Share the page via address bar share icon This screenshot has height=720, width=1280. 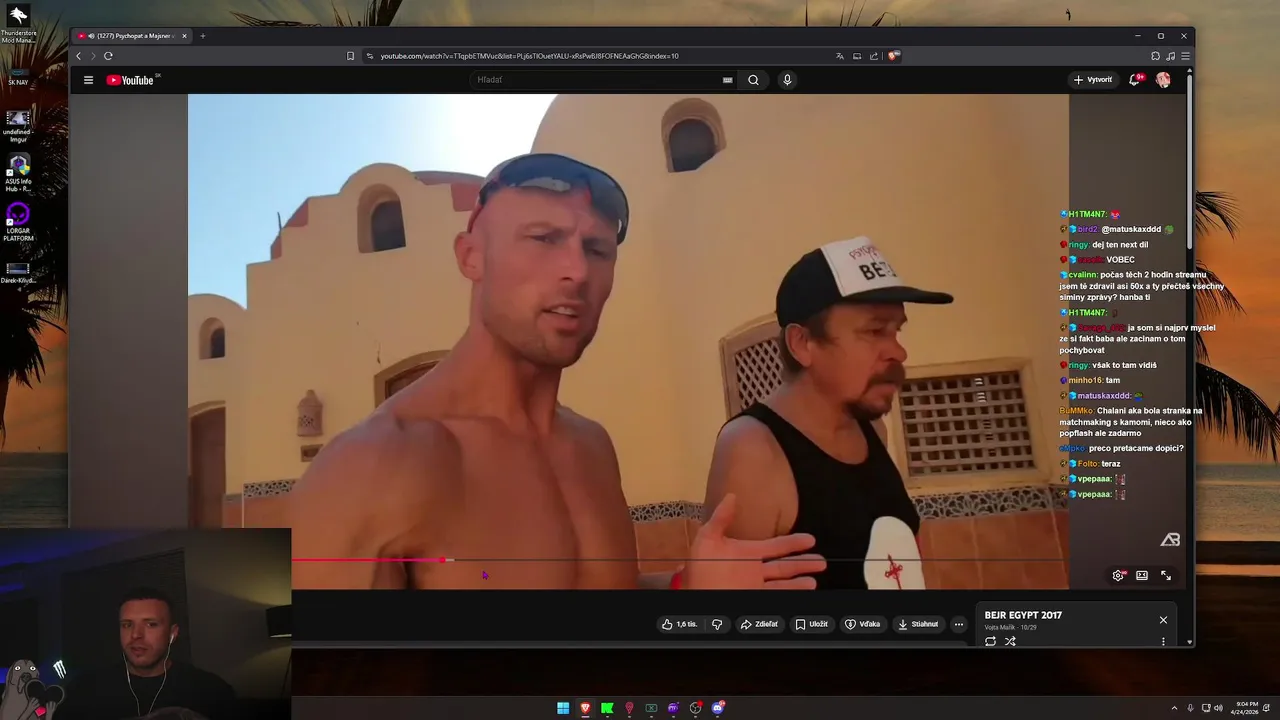pyautogui.click(x=874, y=56)
